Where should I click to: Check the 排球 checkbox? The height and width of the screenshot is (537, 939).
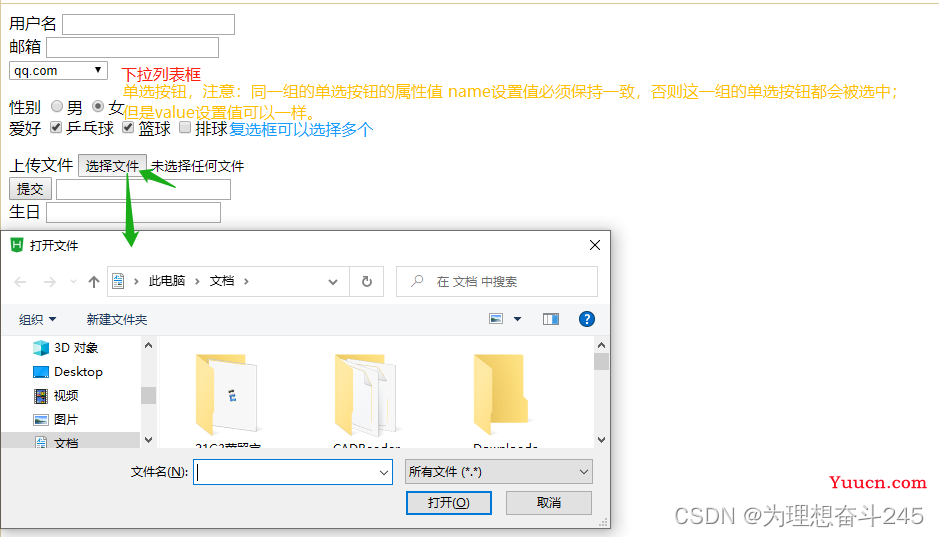[185, 127]
